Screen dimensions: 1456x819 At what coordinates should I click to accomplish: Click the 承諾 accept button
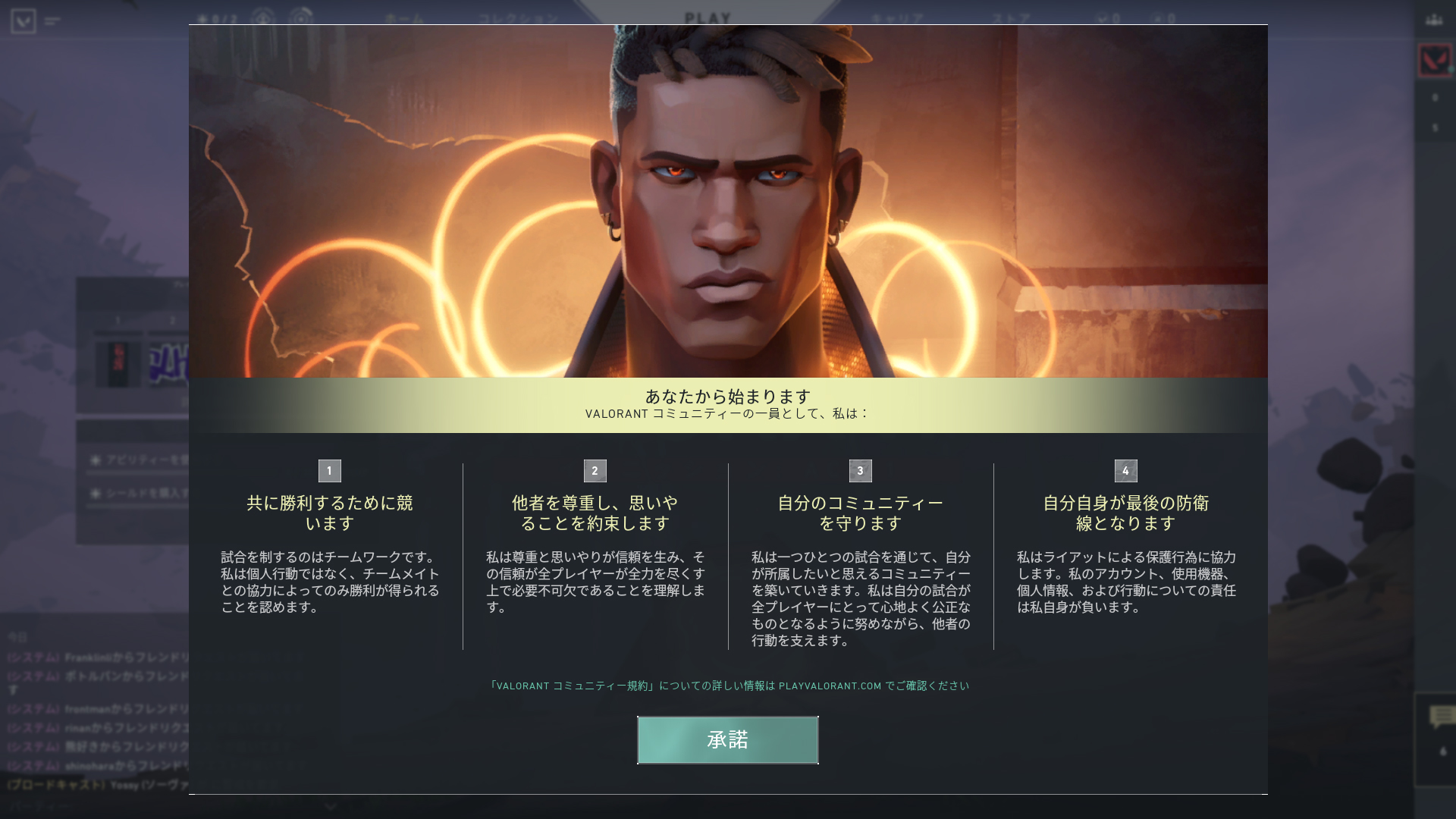click(727, 740)
